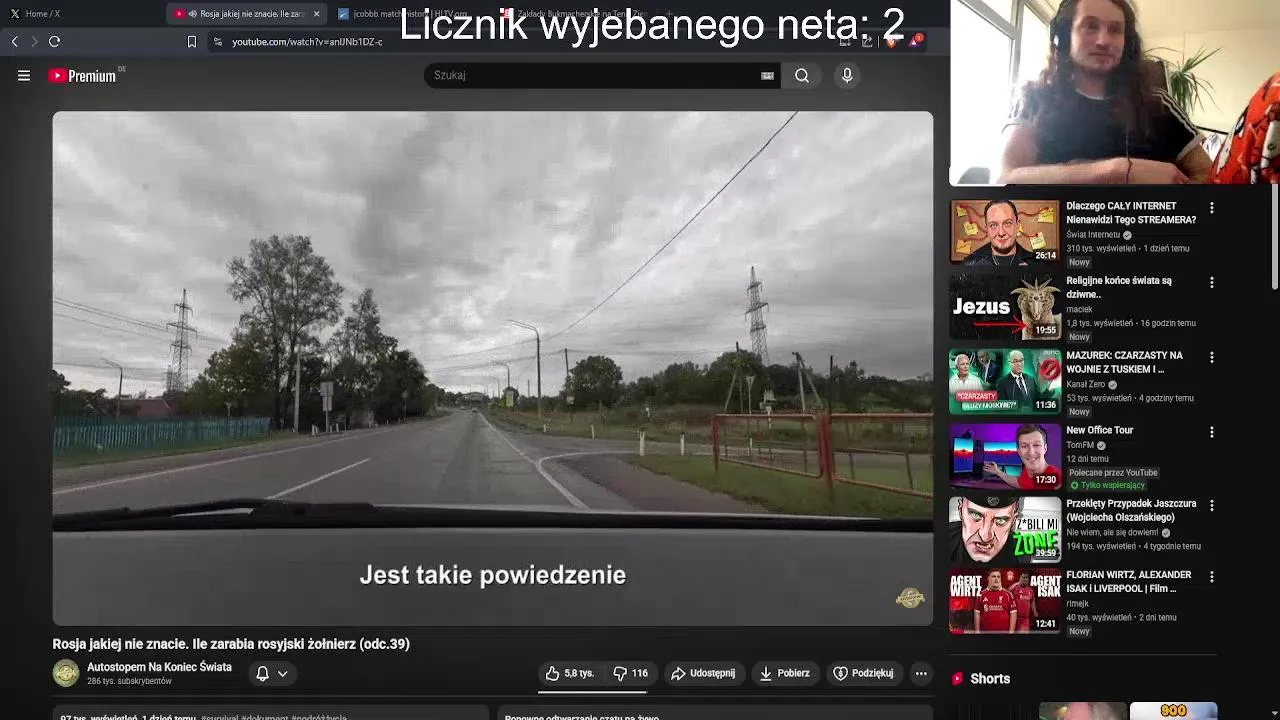Click the video player to pause playback
Viewport: 1280px width, 720px height.
click(493, 368)
